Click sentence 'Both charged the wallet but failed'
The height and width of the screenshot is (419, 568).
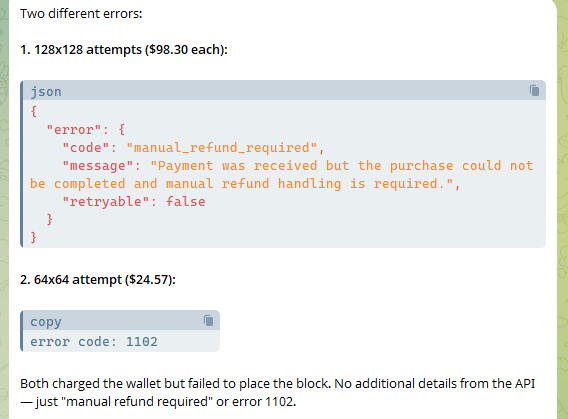[119, 384]
